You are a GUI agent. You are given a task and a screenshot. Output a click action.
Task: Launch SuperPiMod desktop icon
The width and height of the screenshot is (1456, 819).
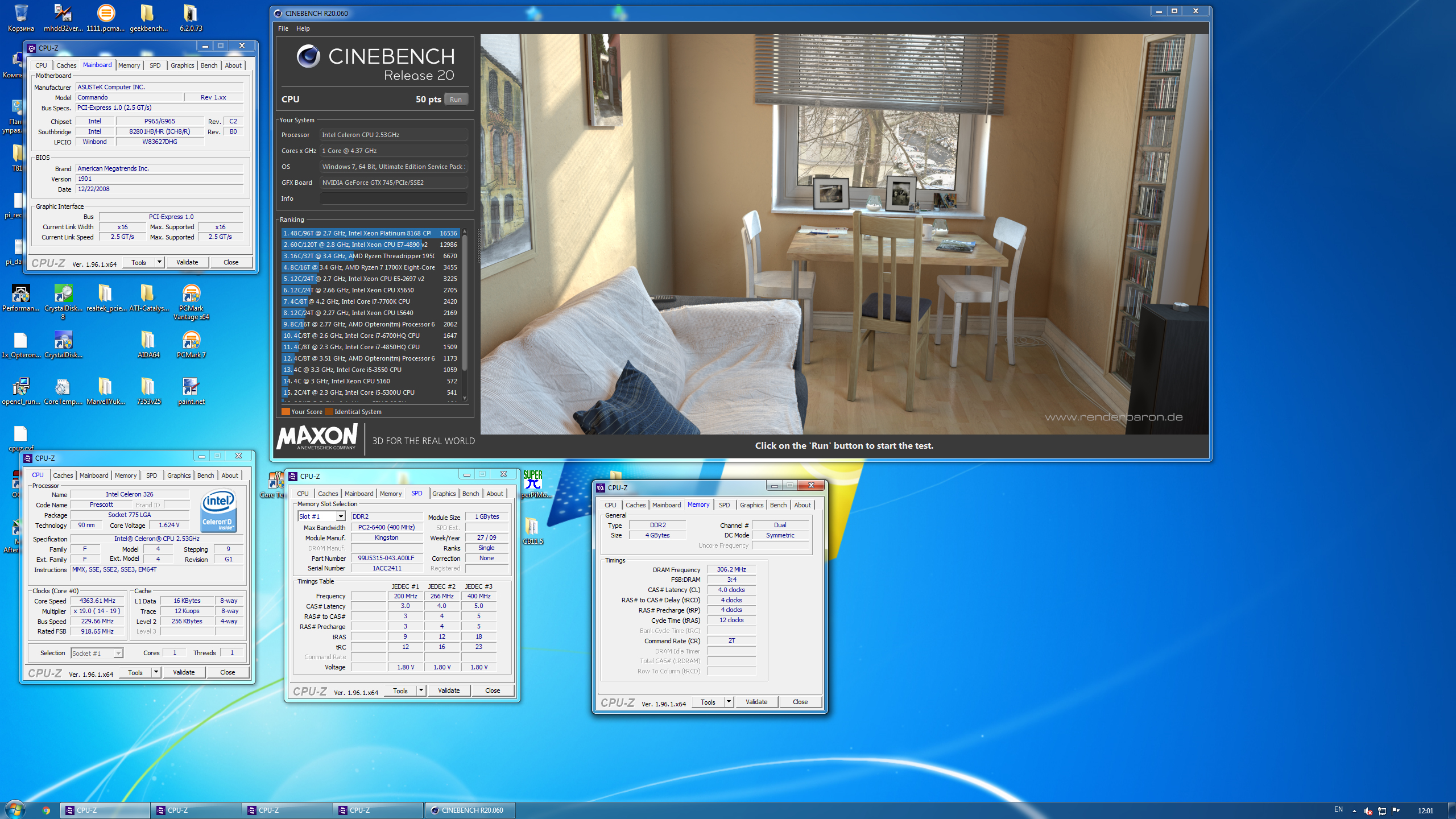[x=533, y=483]
